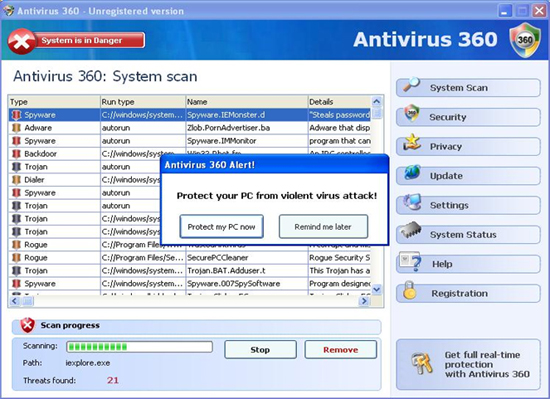Viewport: 550px width, 399px height.
Task: Click the Settings monitor icon
Action: click(412, 202)
